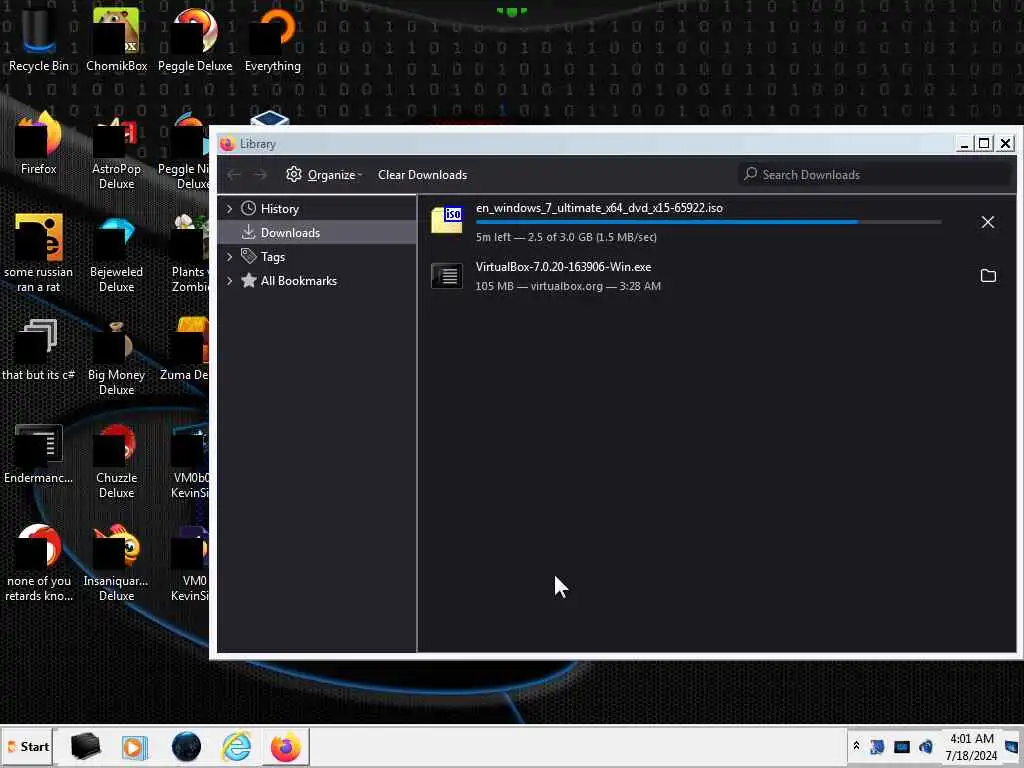The height and width of the screenshot is (768, 1024).
Task: Select Tags in the Library sidebar
Action: tap(317, 257)
